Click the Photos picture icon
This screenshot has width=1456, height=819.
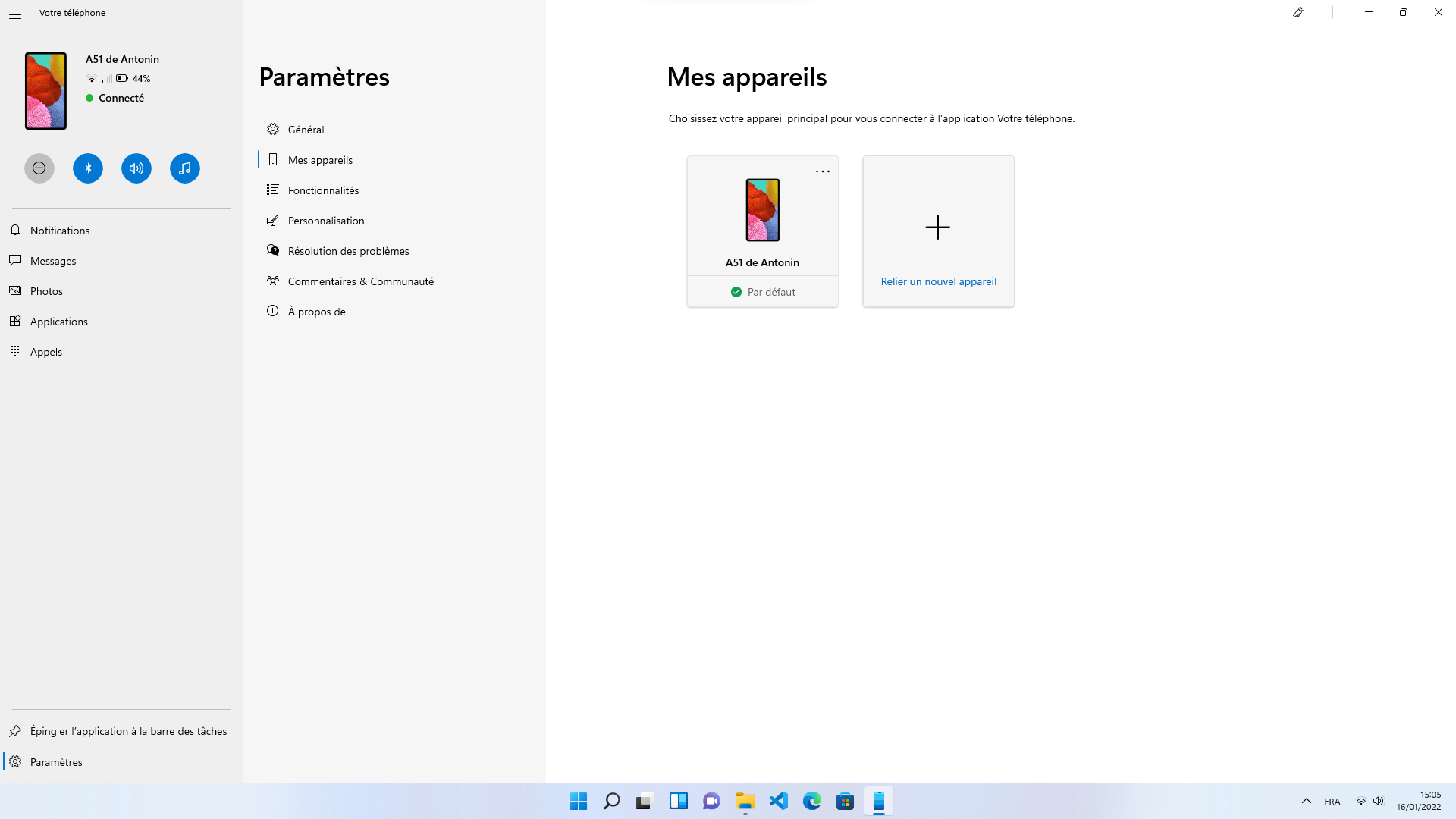pyautogui.click(x=15, y=290)
